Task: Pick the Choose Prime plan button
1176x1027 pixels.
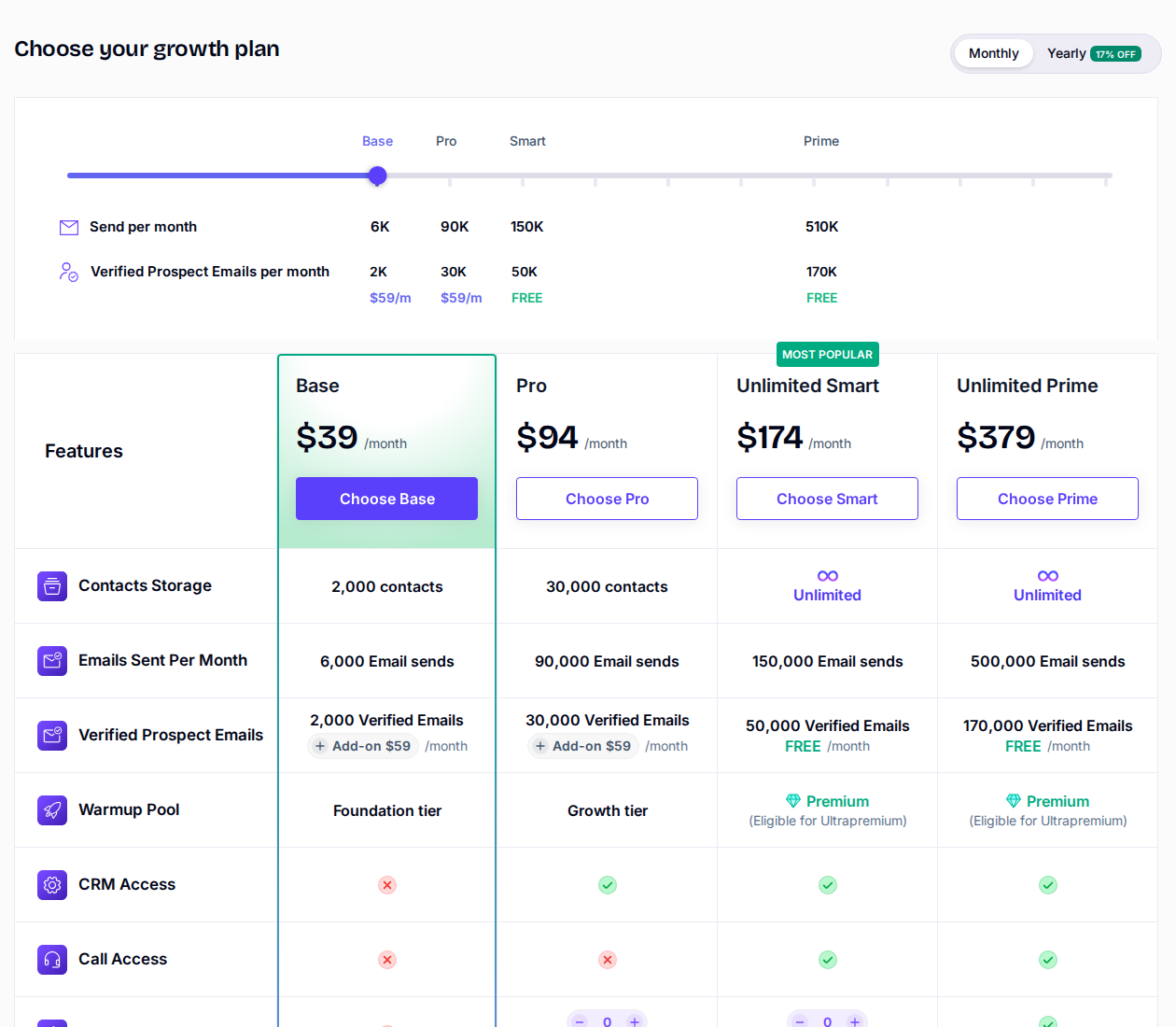Action: [1048, 499]
